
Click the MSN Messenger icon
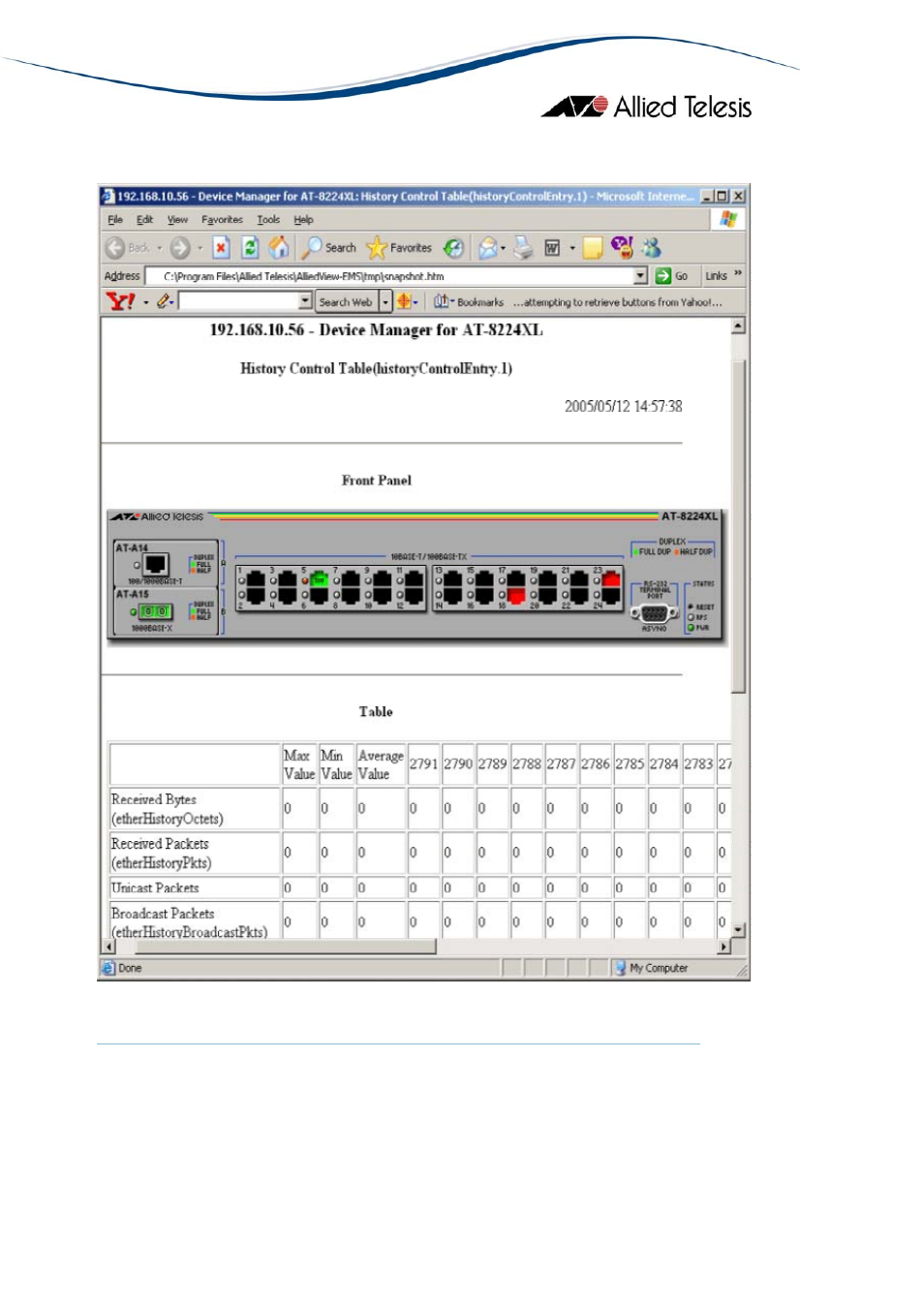(652, 248)
